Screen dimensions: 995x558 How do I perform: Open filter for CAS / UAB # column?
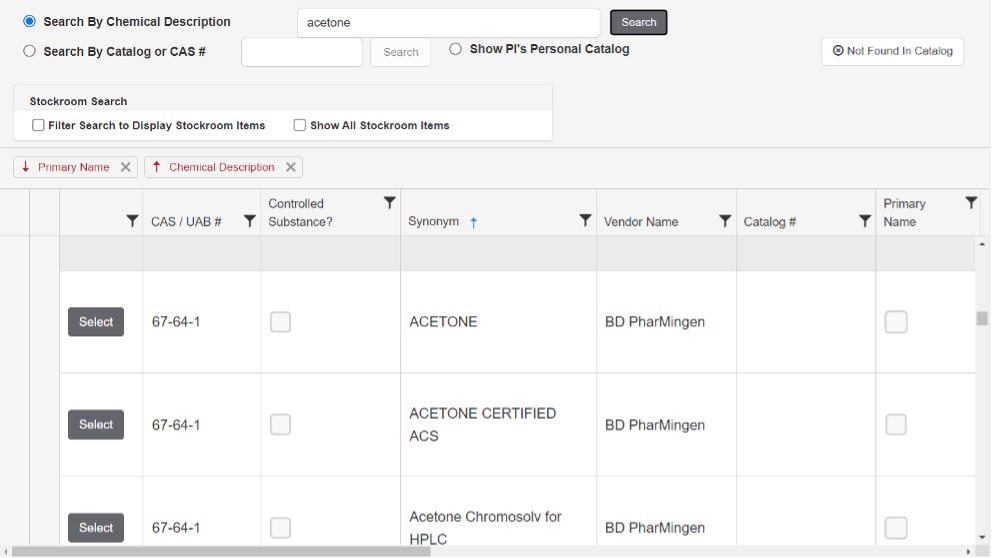250,222
